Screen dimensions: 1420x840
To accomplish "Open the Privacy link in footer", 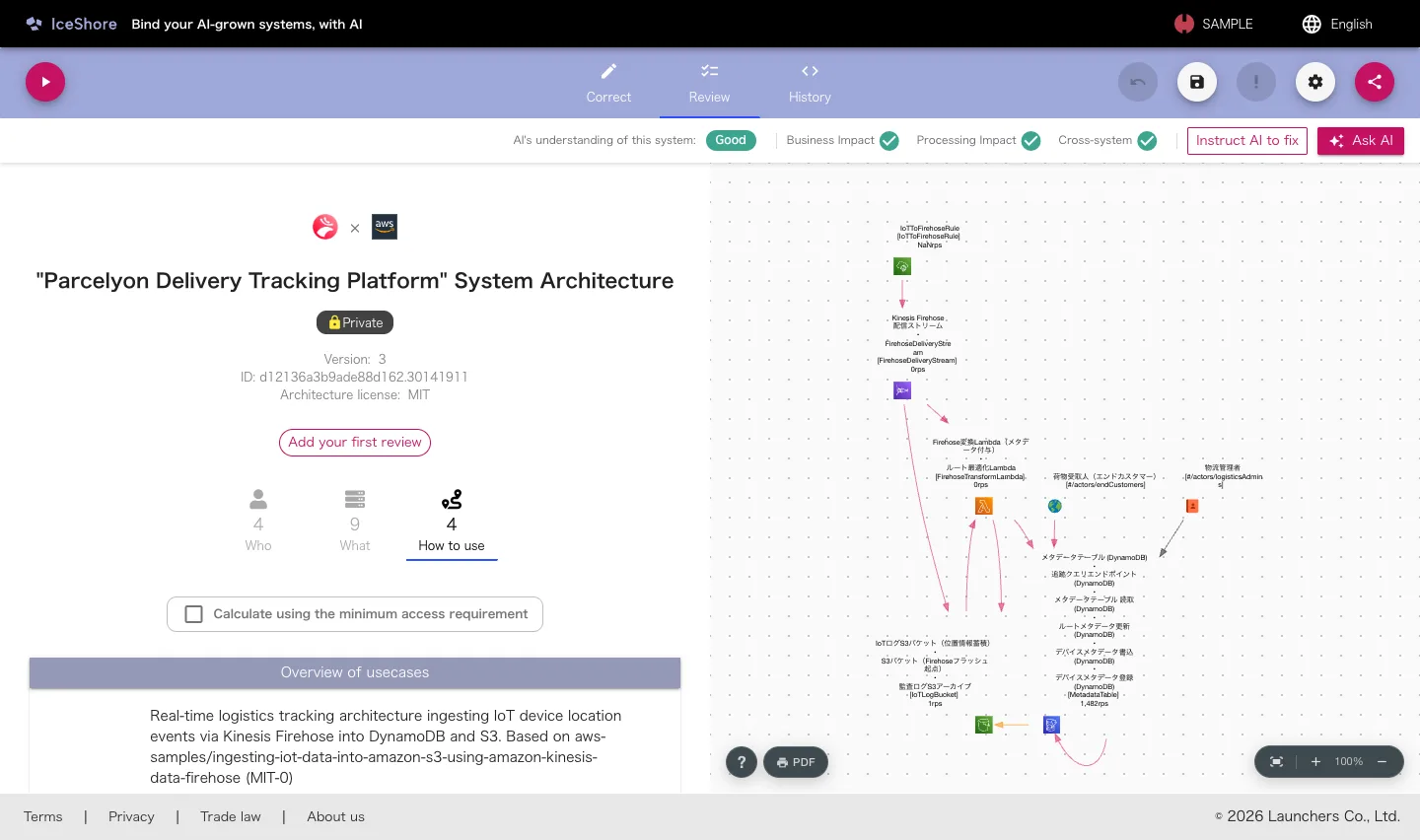I will click(131, 816).
